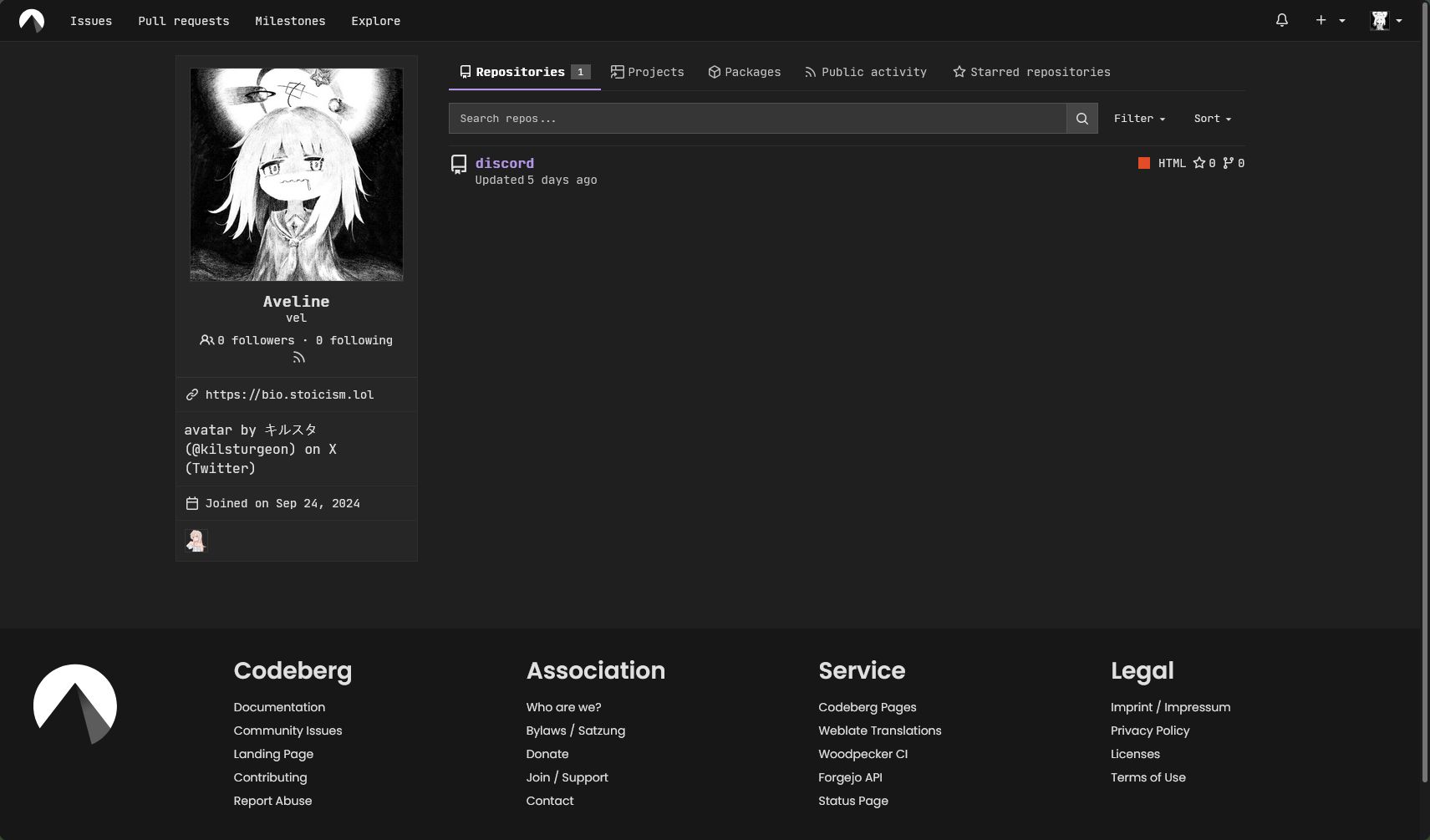The image size is (1430, 840).
Task: Switch to the Repositories tab
Action: tap(525, 72)
